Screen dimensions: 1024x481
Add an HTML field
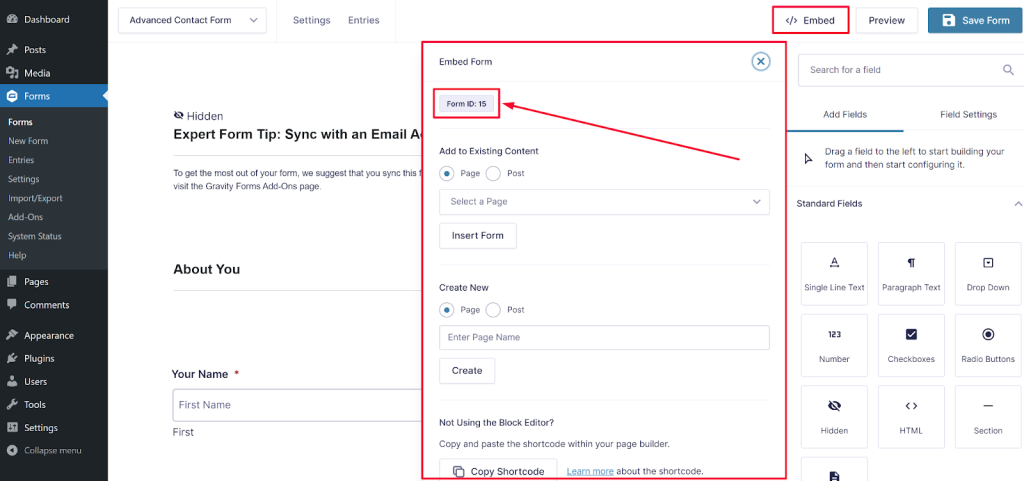pyautogui.click(x=911, y=418)
